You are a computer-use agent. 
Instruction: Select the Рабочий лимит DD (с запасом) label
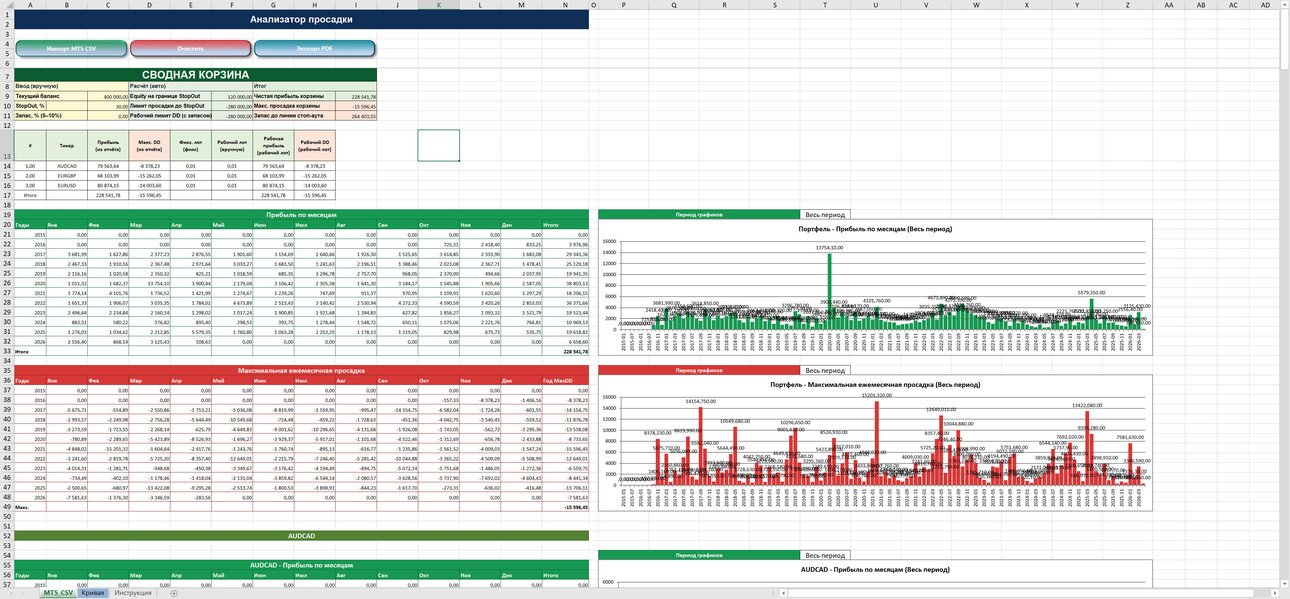coord(170,116)
